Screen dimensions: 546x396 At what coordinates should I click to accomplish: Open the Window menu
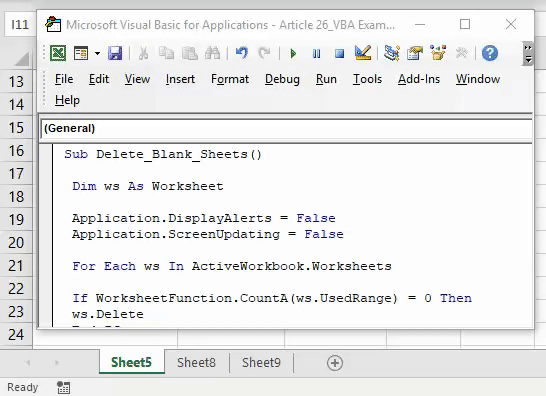click(x=478, y=79)
